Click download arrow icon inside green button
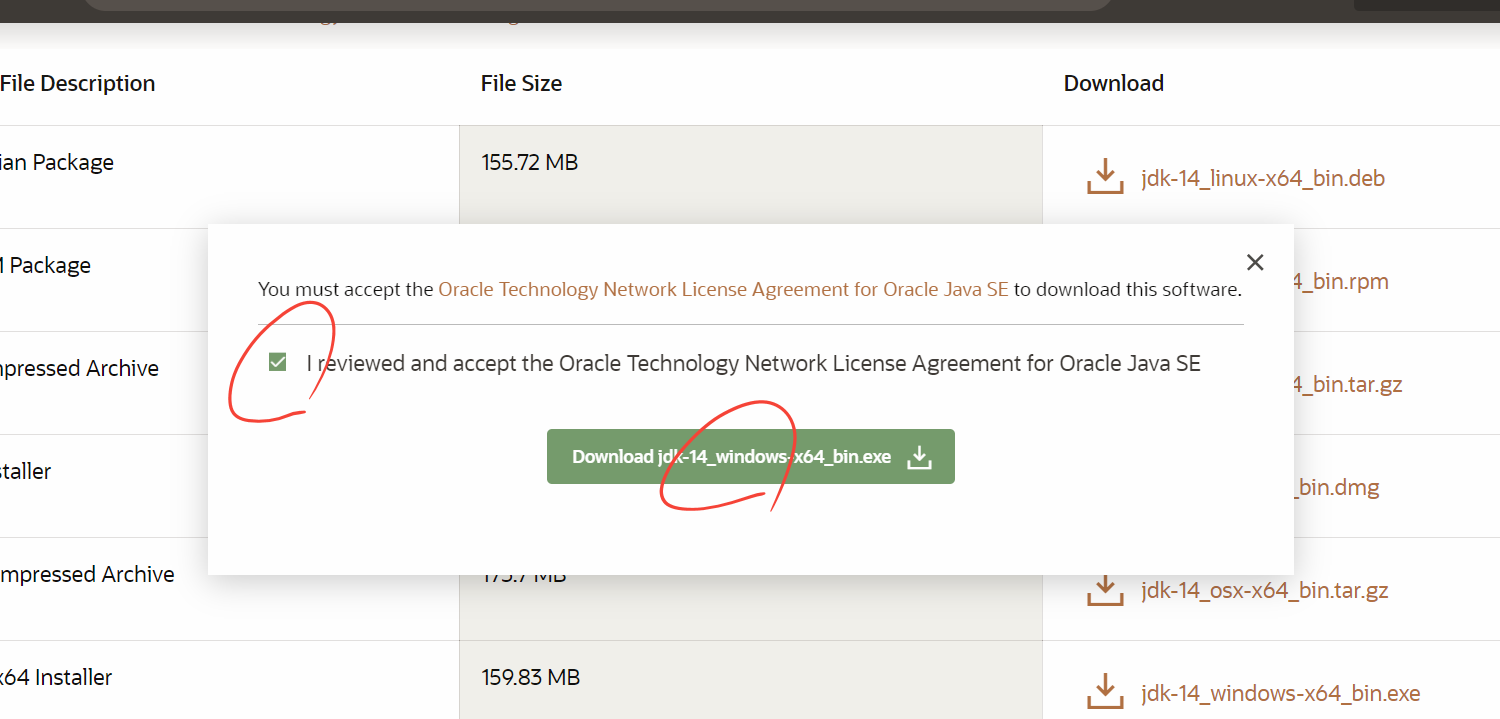The height and width of the screenshot is (719, 1500). pos(919,457)
